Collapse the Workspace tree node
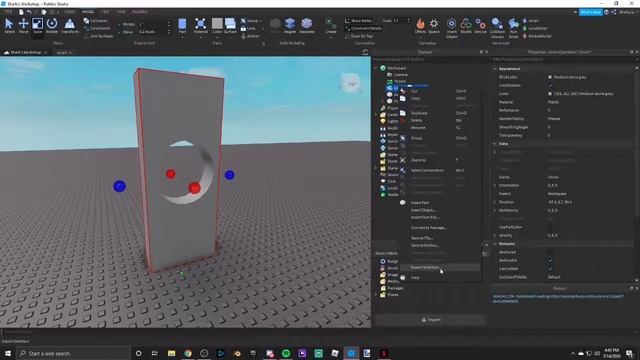640x360 pixels. coord(376,68)
